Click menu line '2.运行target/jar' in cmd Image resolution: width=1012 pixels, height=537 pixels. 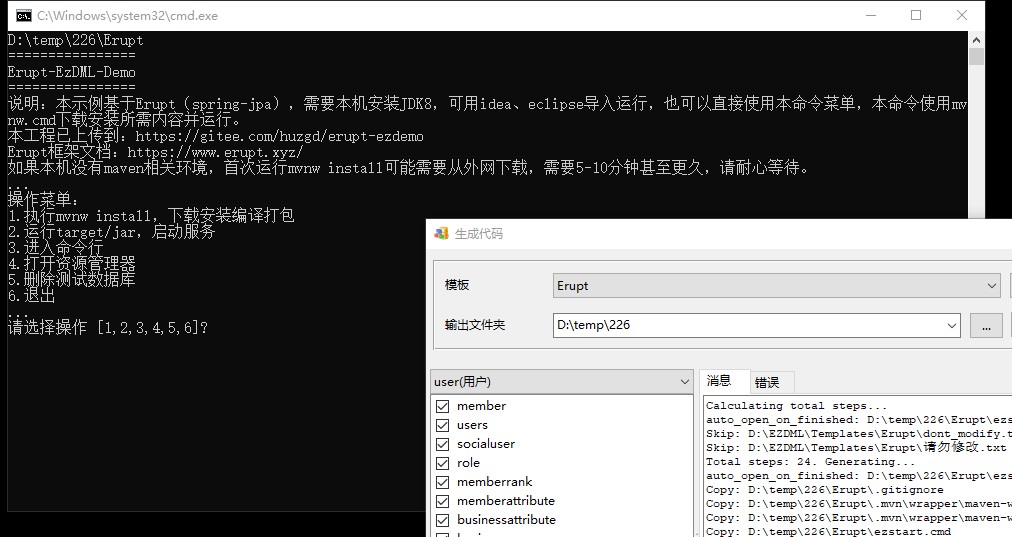(111, 232)
